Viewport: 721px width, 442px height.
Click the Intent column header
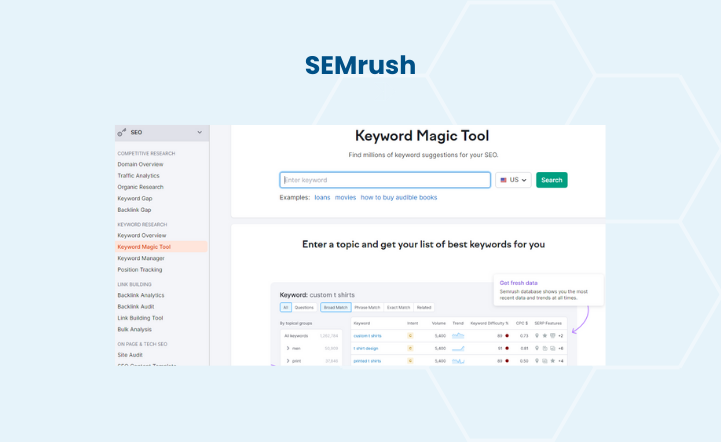(x=412, y=323)
